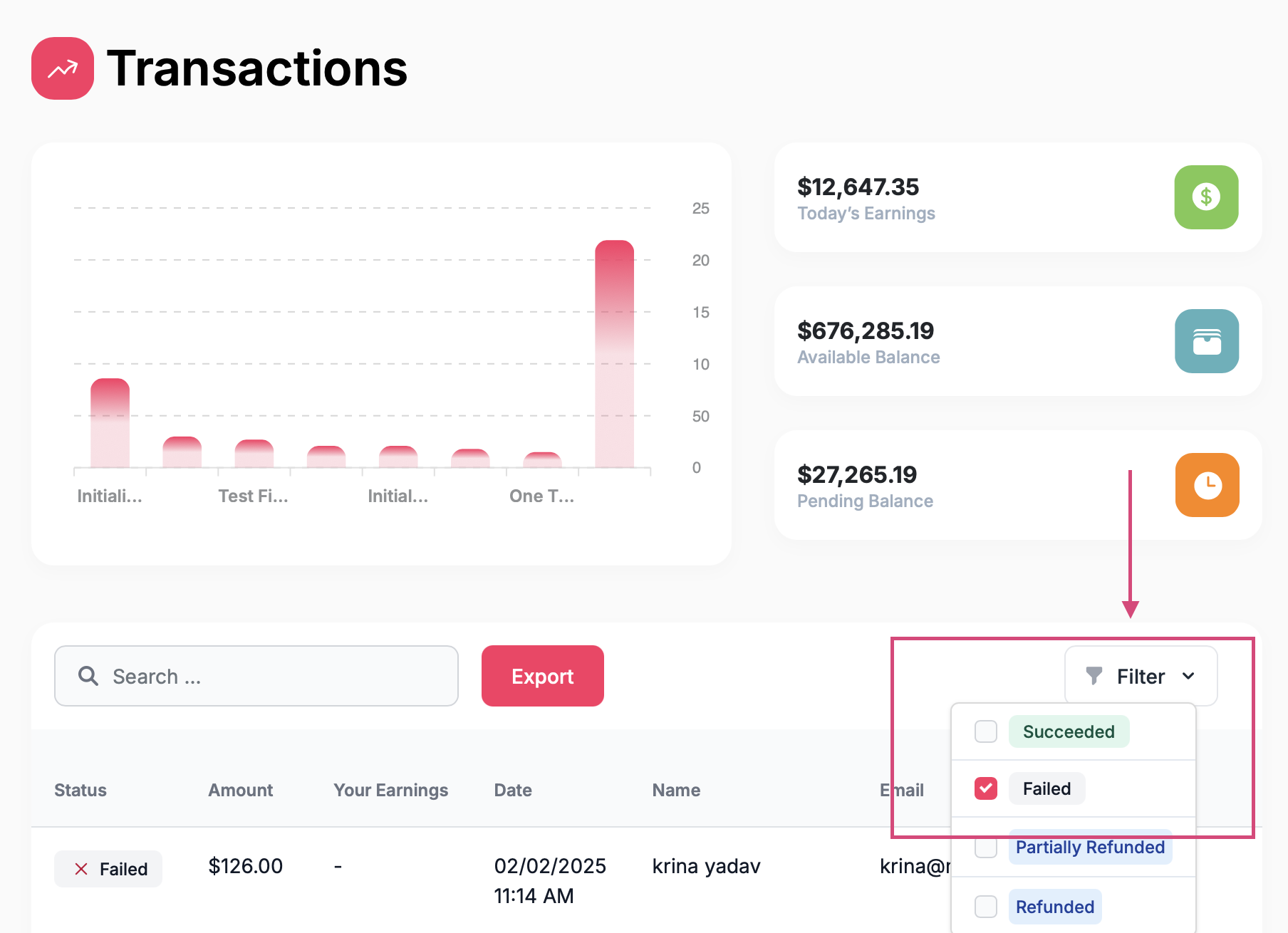Image resolution: width=1288 pixels, height=933 pixels.
Task: Click the Export button
Action: point(543,676)
